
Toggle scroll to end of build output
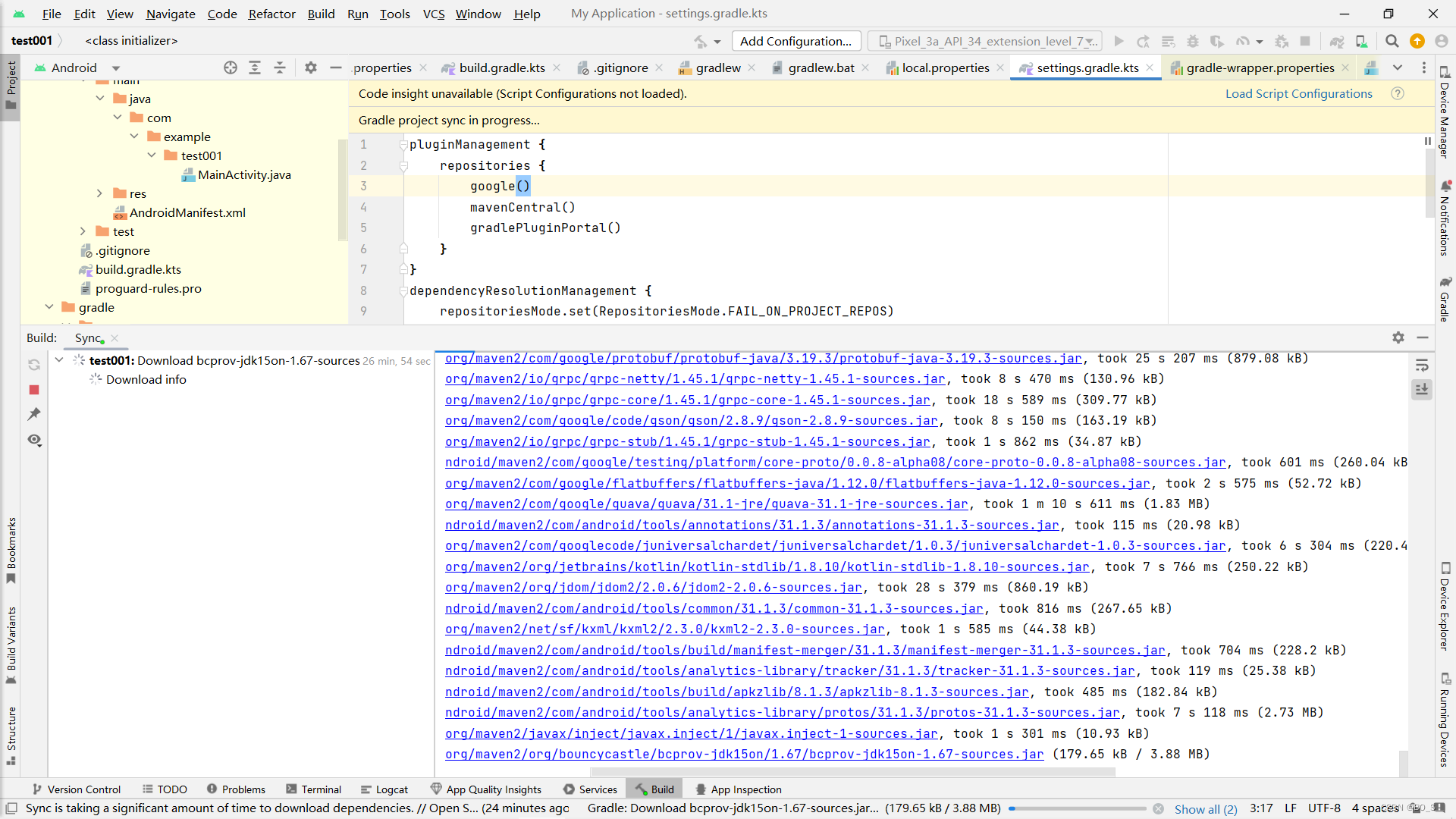click(1422, 390)
